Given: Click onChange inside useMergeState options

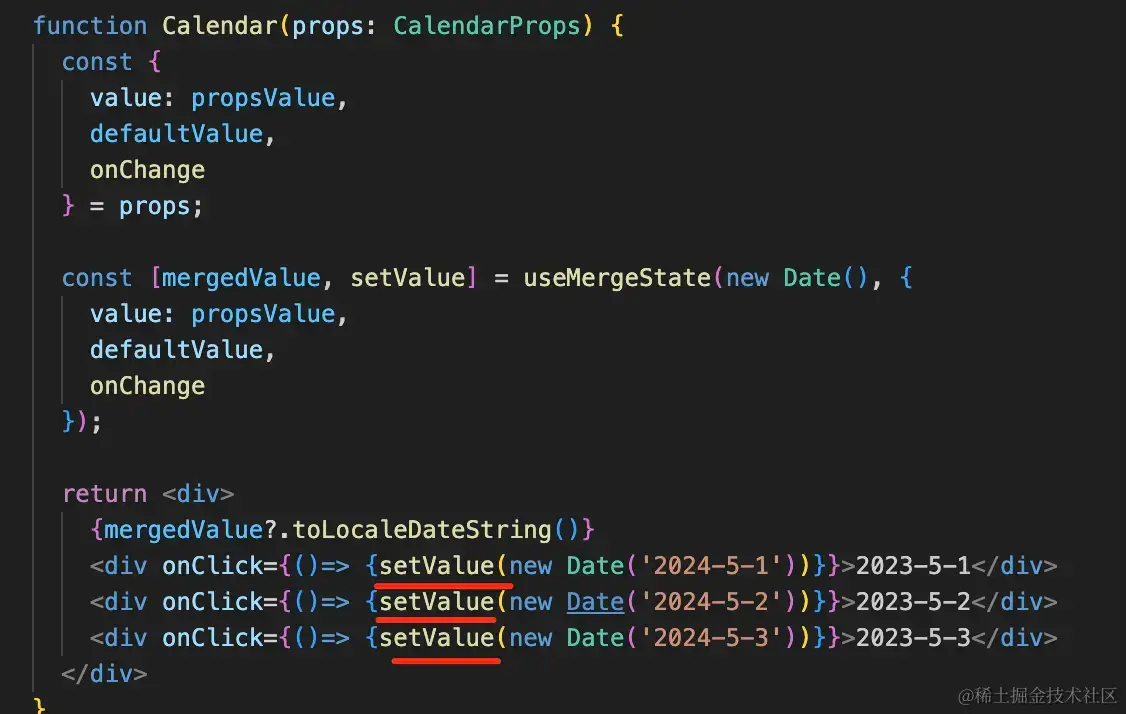Looking at the screenshot, I should click(148, 386).
